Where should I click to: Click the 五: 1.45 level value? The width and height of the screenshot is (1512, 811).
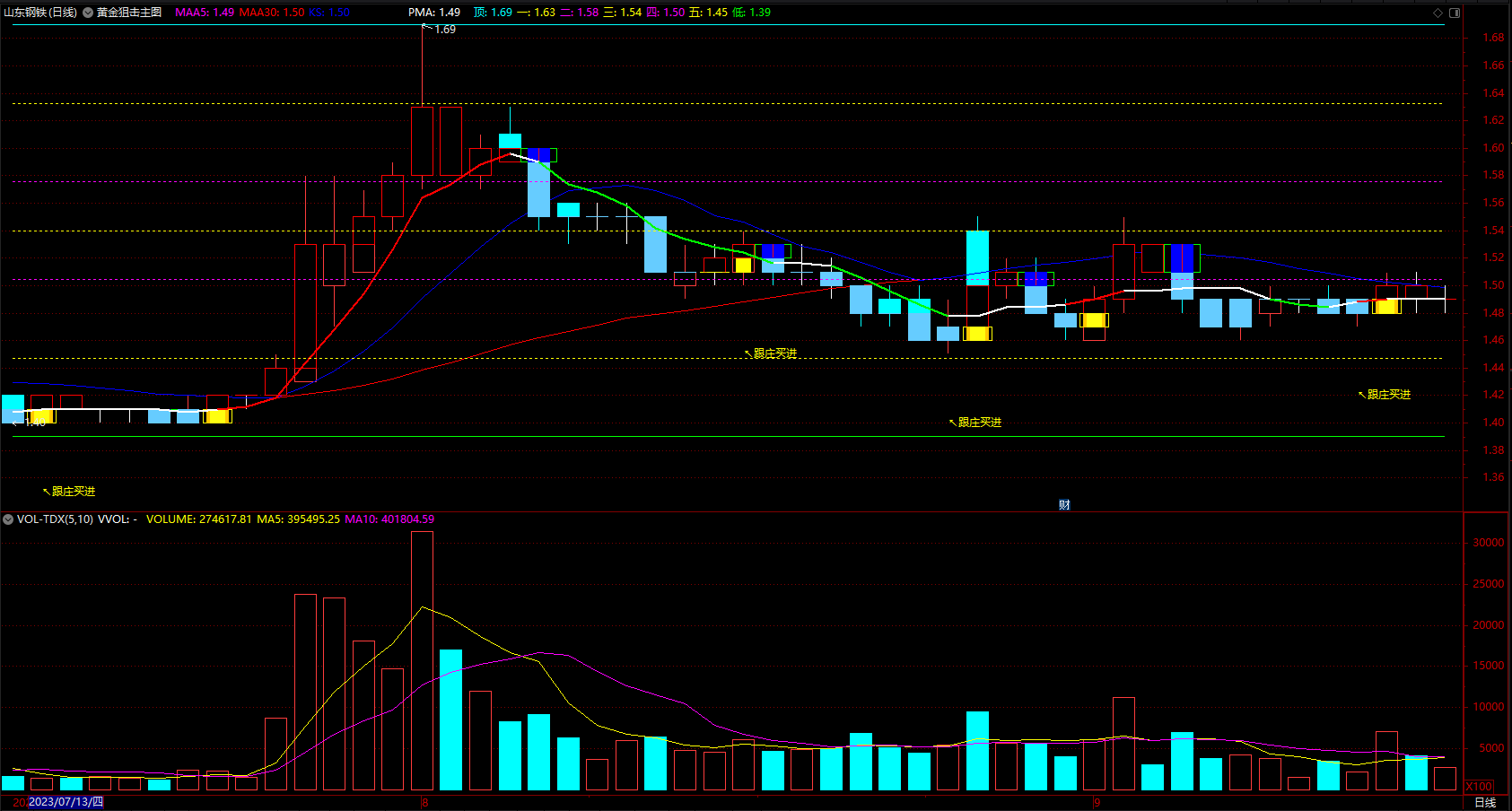coord(708,13)
